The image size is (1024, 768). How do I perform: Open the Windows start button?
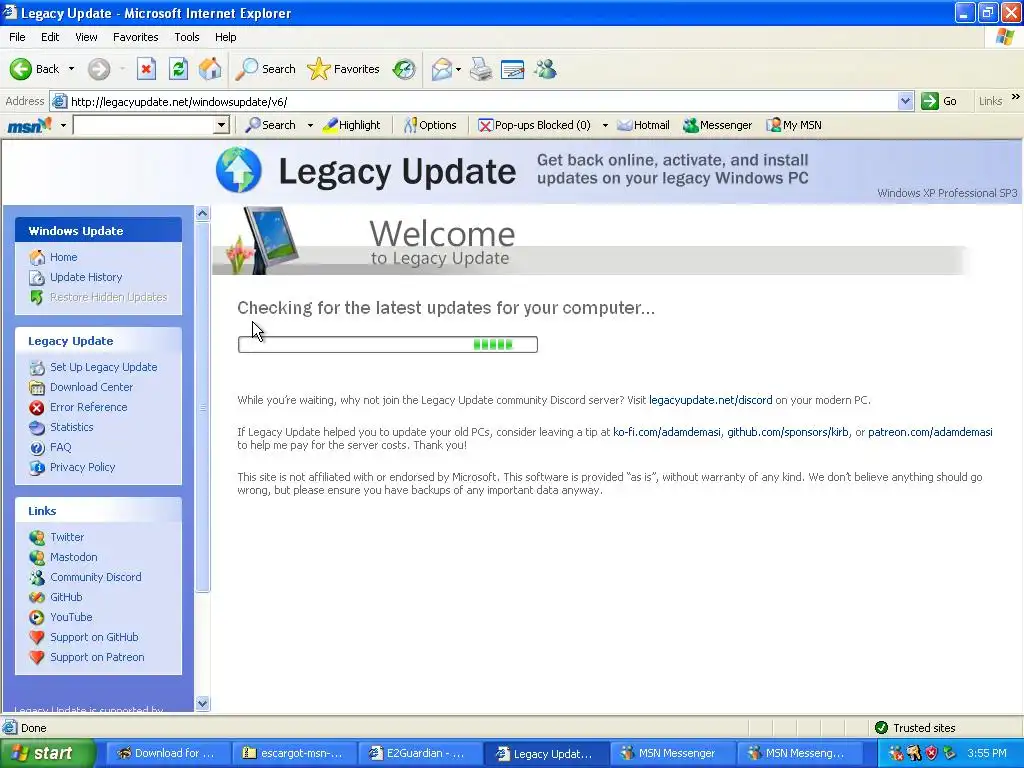coord(47,754)
